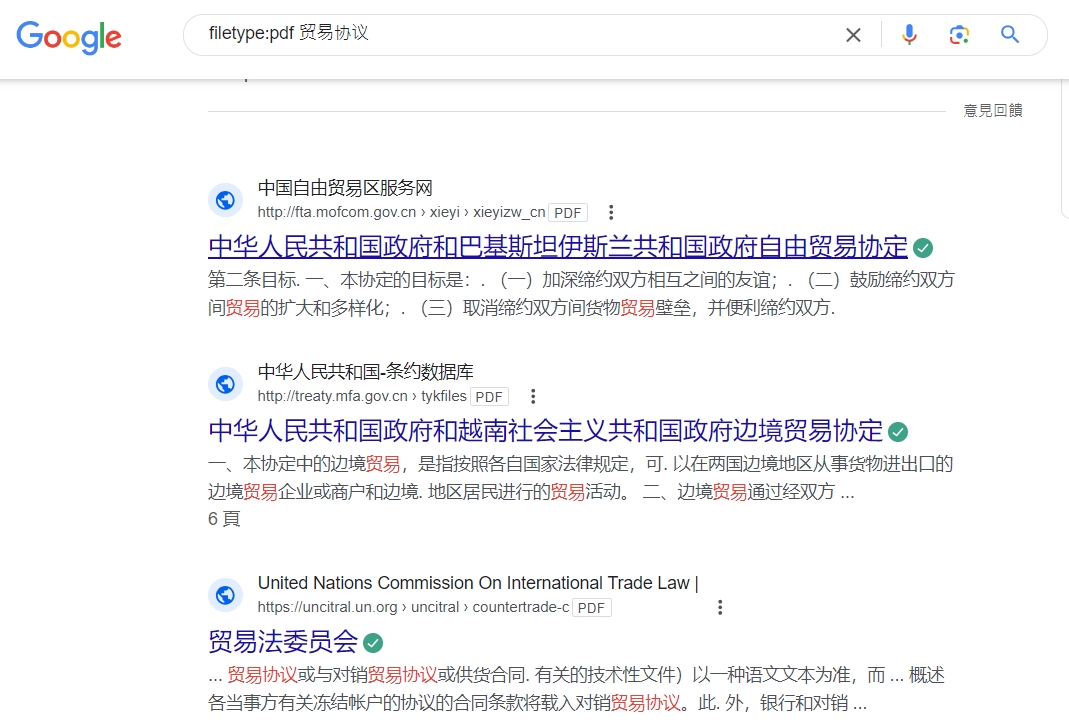The height and width of the screenshot is (726, 1069).
Task: Open more options for fta.mofcom.gov.cn result
Action: click(x=611, y=213)
